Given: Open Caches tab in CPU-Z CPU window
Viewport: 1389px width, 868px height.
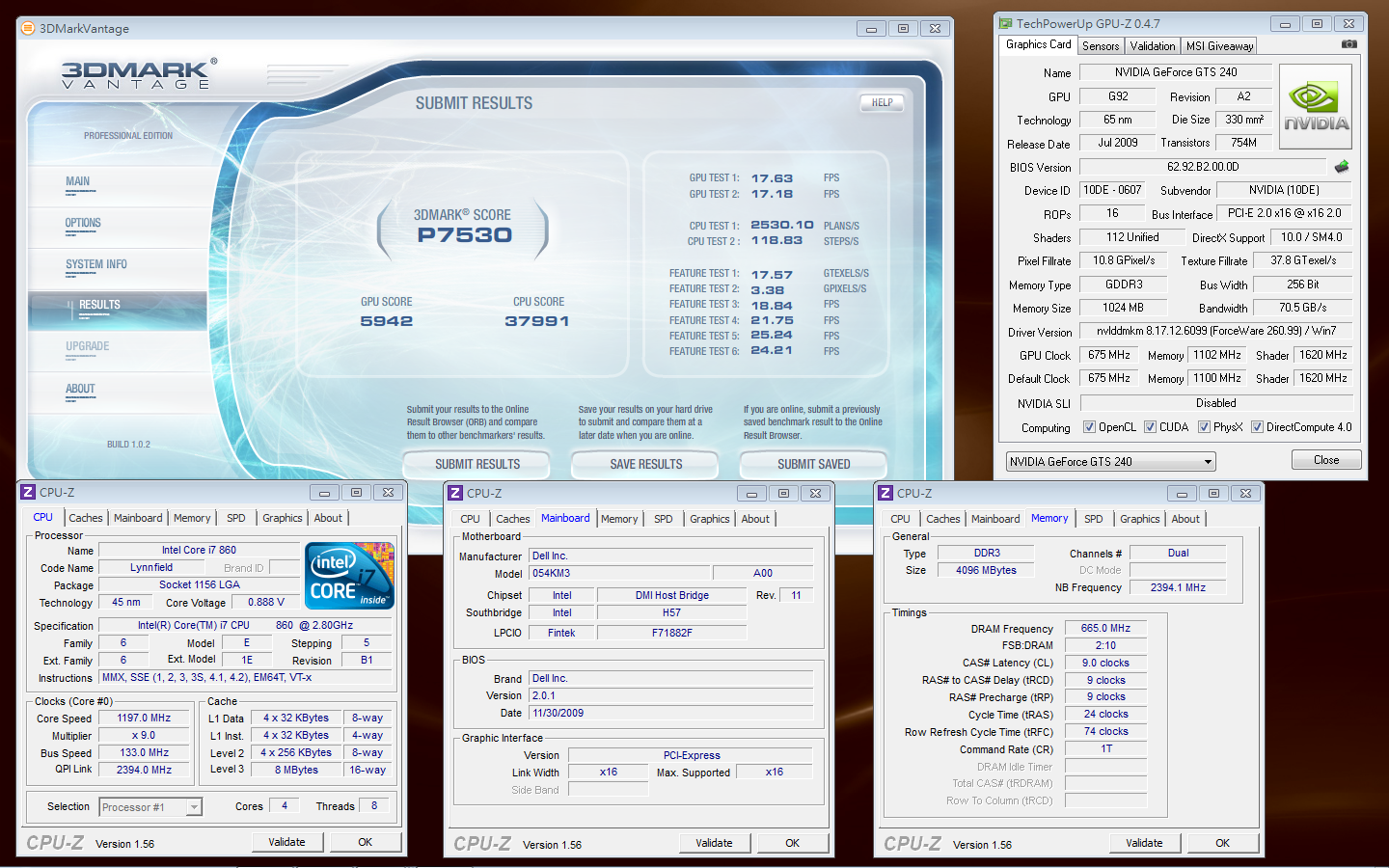Looking at the screenshot, I should click(x=85, y=518).
